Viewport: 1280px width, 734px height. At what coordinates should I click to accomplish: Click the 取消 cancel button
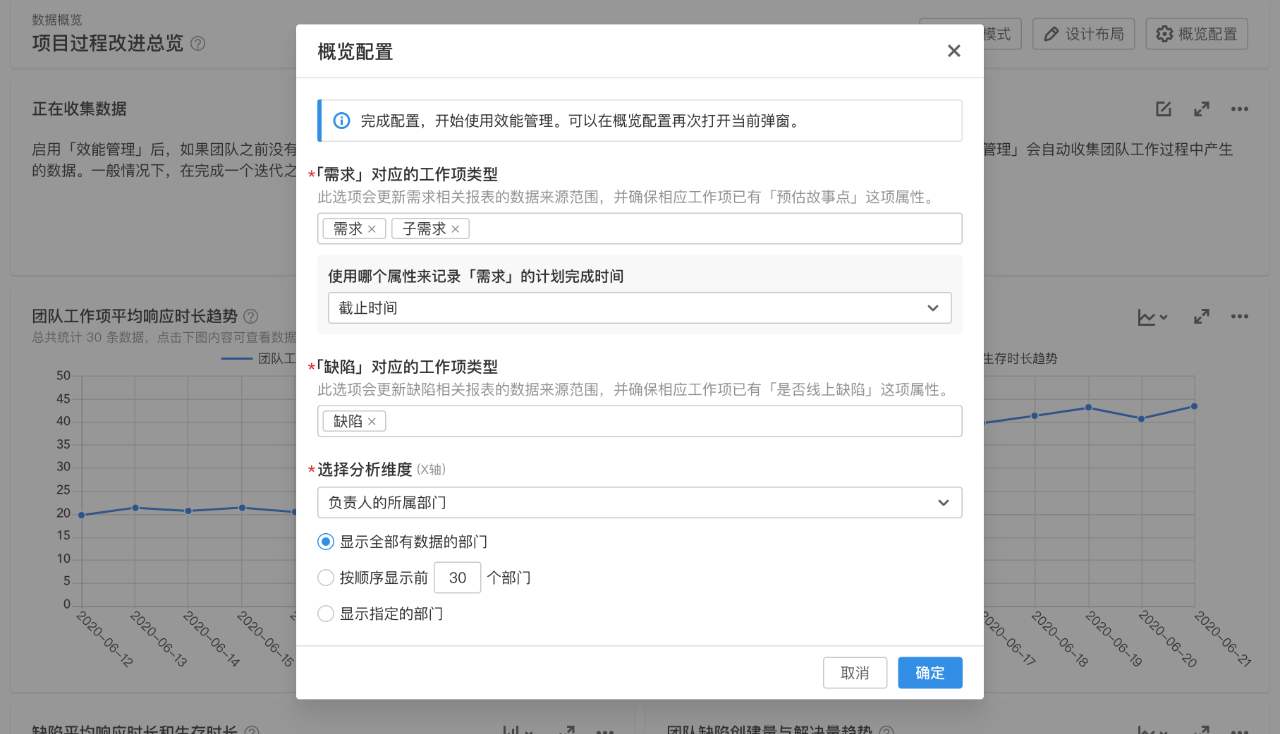tap(855, 672)
